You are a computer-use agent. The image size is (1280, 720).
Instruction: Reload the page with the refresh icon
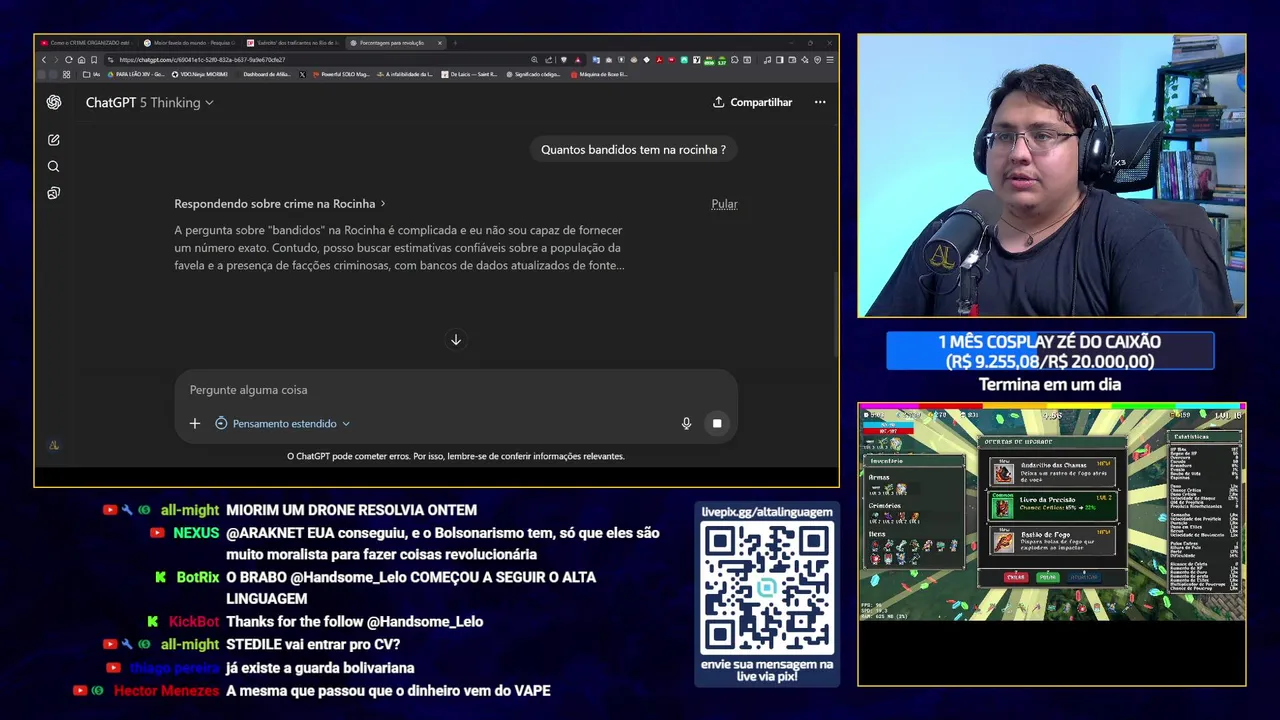point(69,60)
